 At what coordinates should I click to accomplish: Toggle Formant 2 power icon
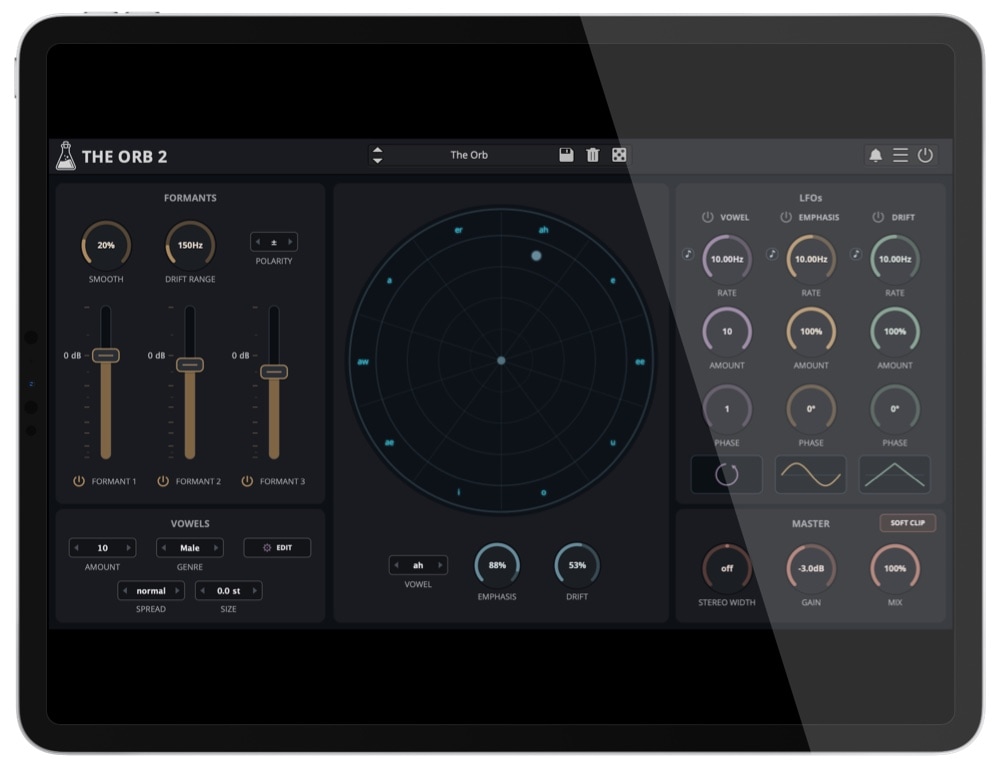tap(163, 481)
